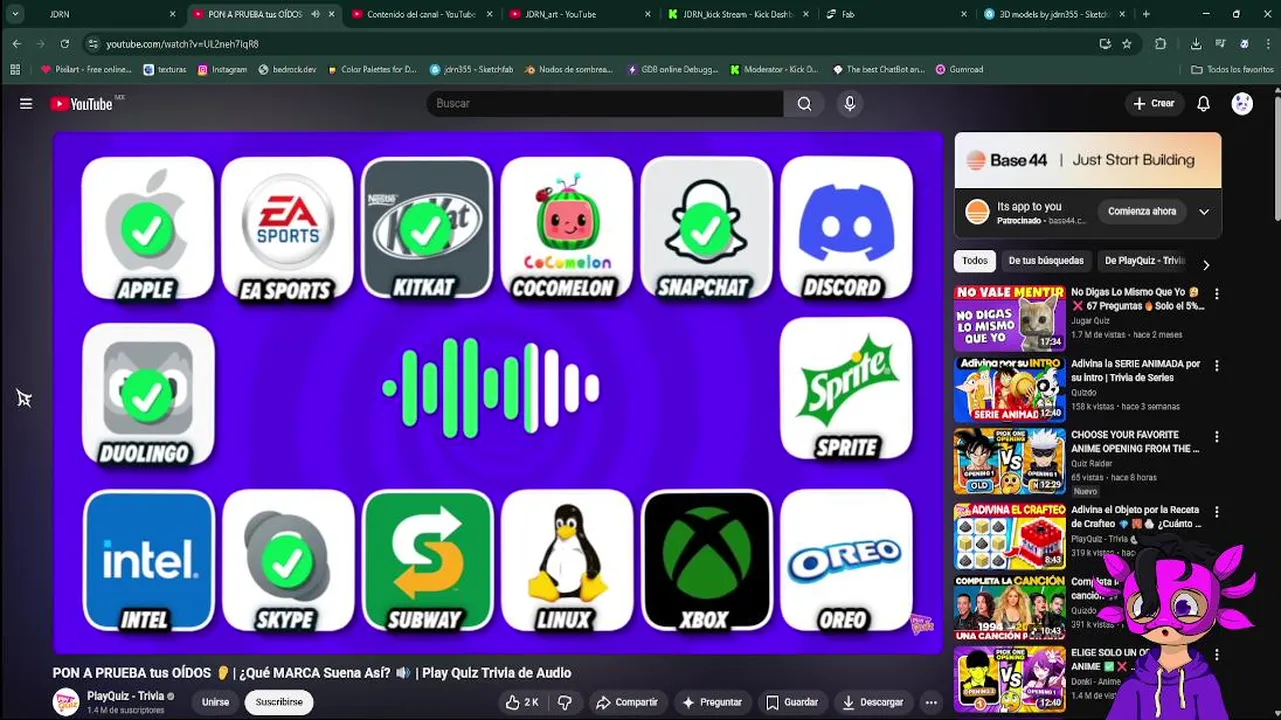
Task: Click Comienza ahora ad button
Action: pyautogui.click(x=1141, y=212)
